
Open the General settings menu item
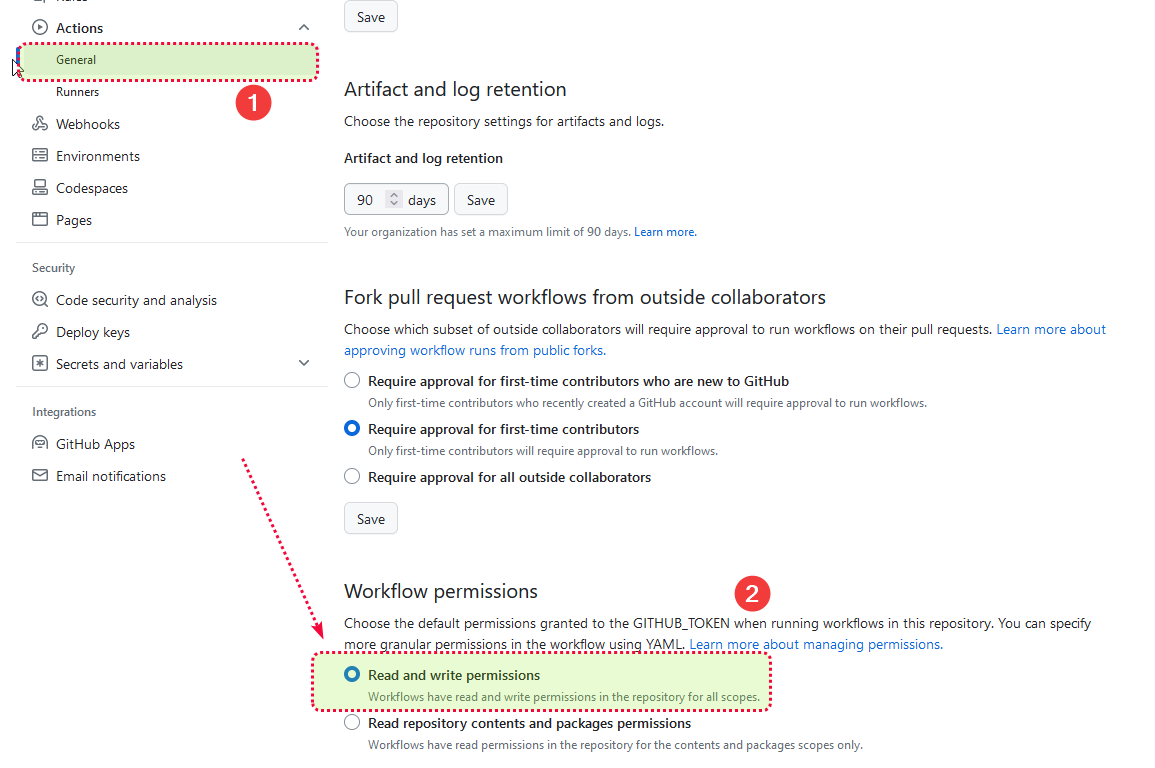coord(76,60)
